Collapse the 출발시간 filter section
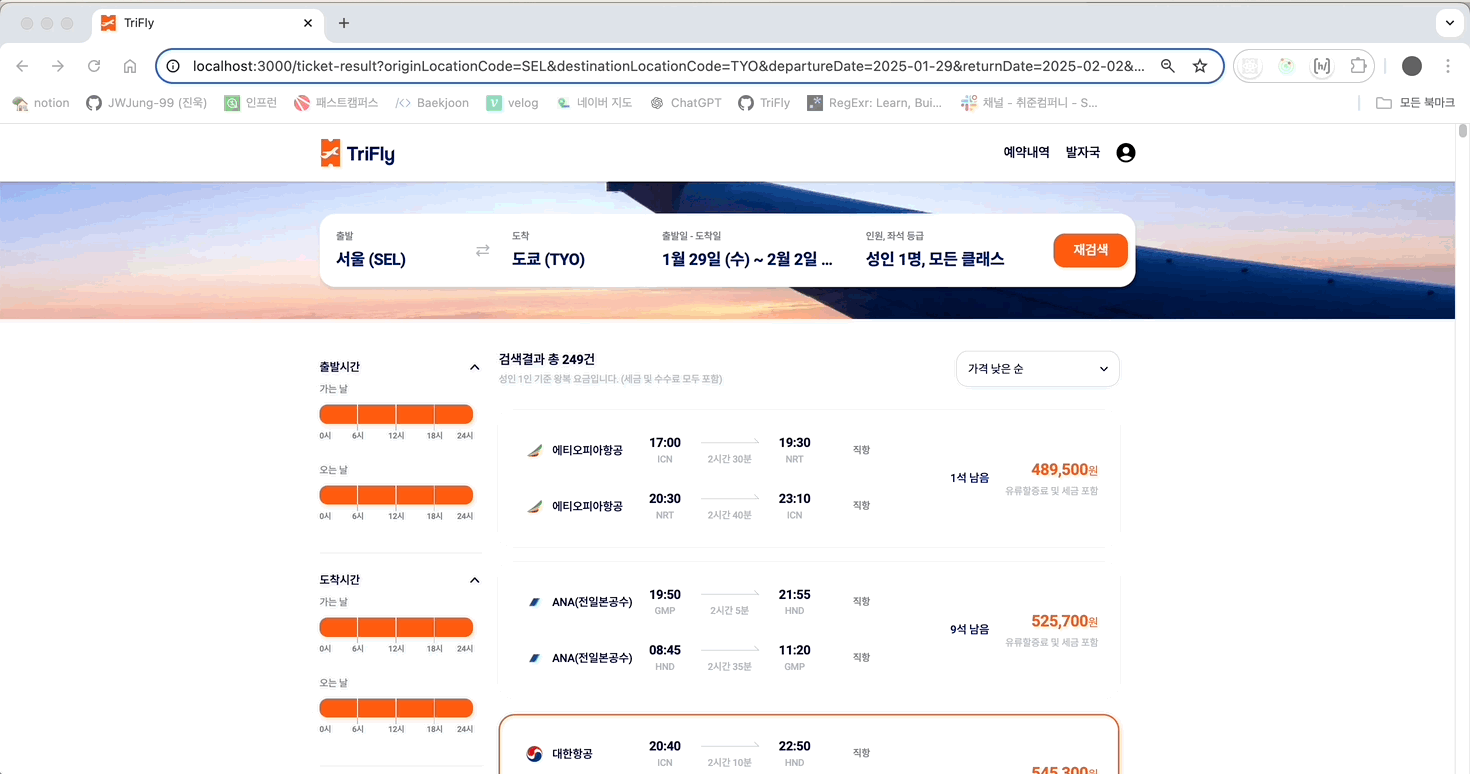Screen dimensions: 1470x774 [475, 367]
